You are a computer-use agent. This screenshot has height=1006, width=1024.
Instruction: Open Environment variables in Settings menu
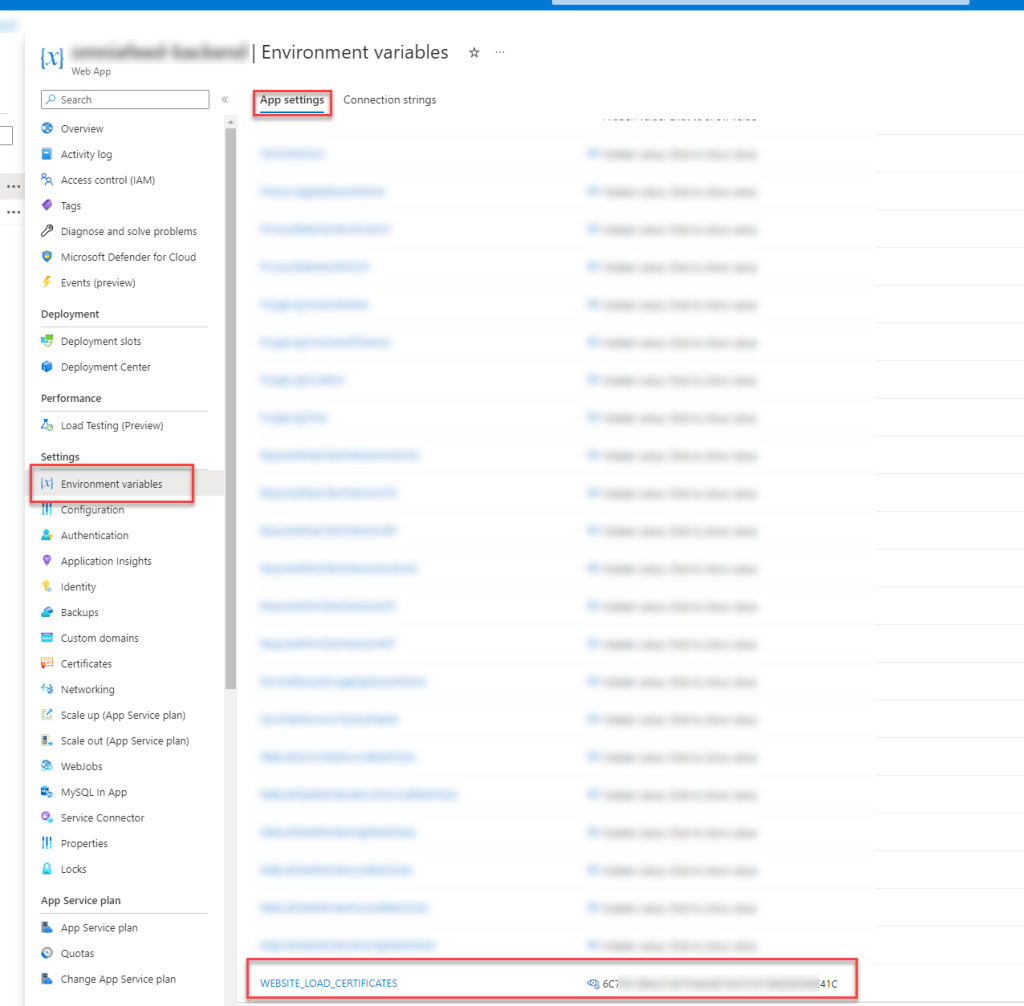pos(111,484)
